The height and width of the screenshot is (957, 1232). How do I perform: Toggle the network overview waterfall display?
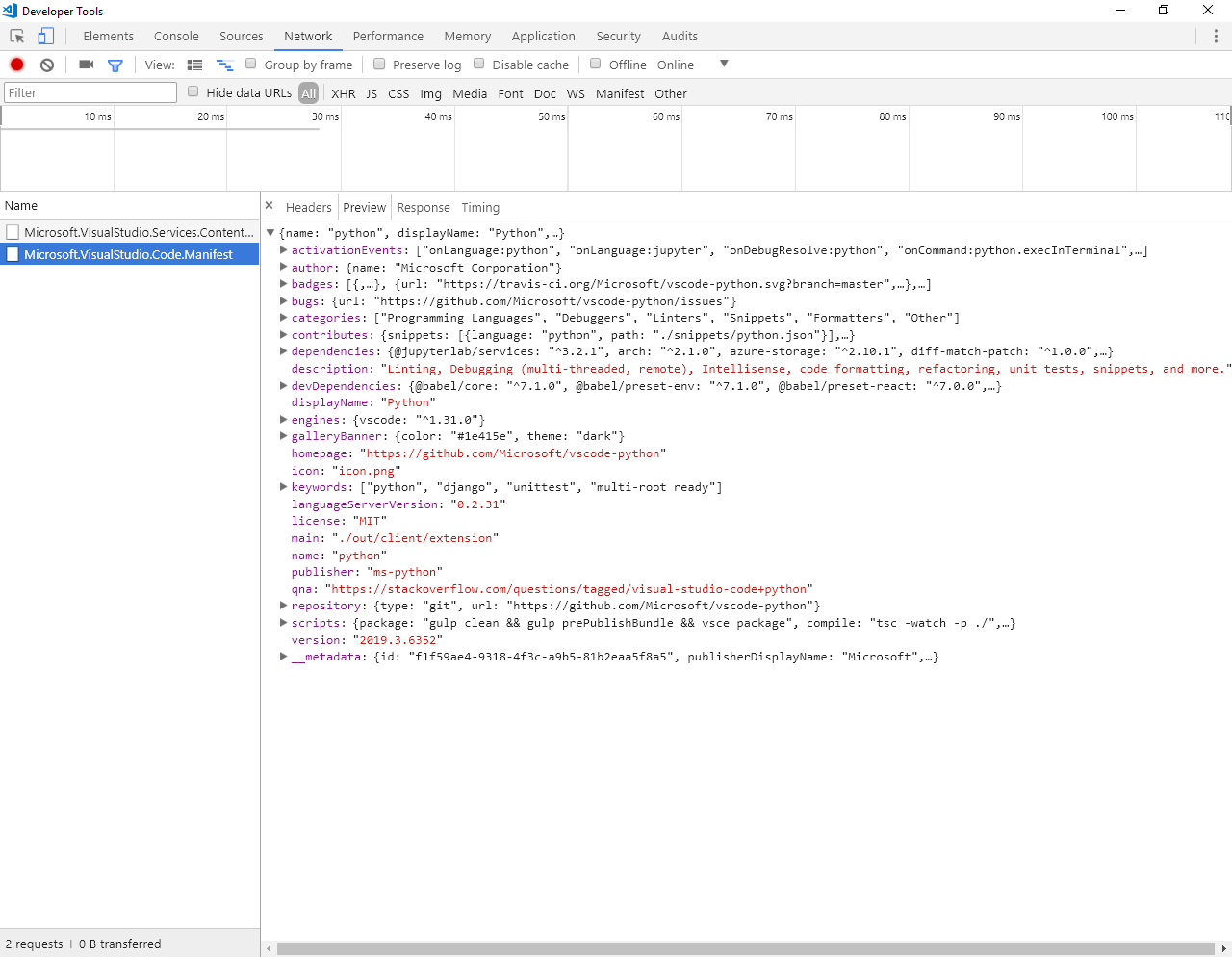pos(225,65)
